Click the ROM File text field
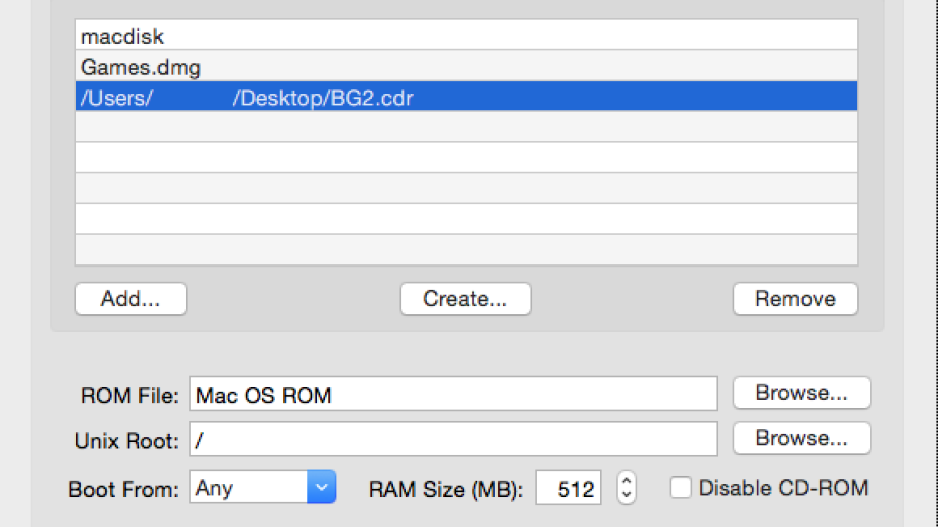 453,394
